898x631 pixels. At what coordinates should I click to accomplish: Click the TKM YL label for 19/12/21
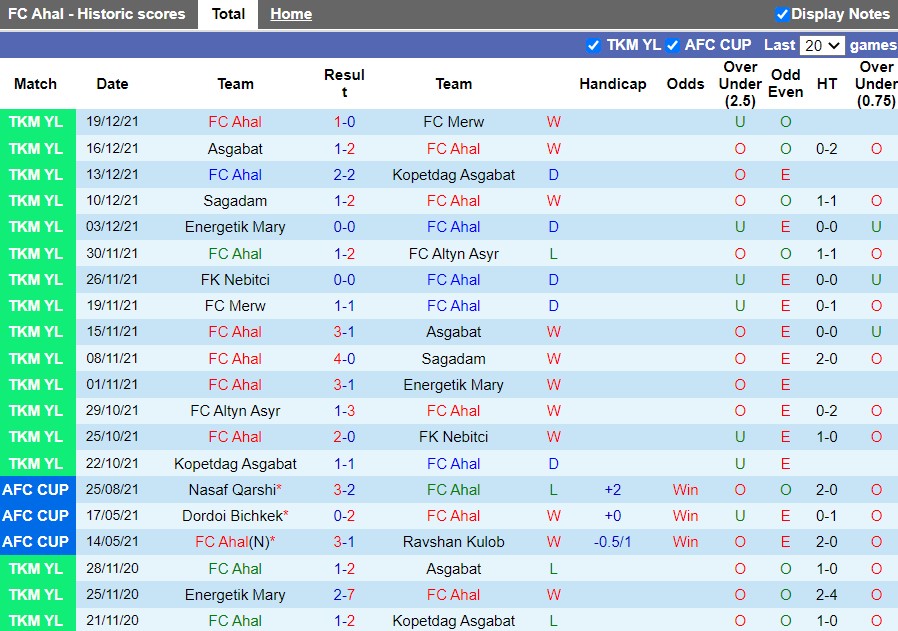point(36,122)
